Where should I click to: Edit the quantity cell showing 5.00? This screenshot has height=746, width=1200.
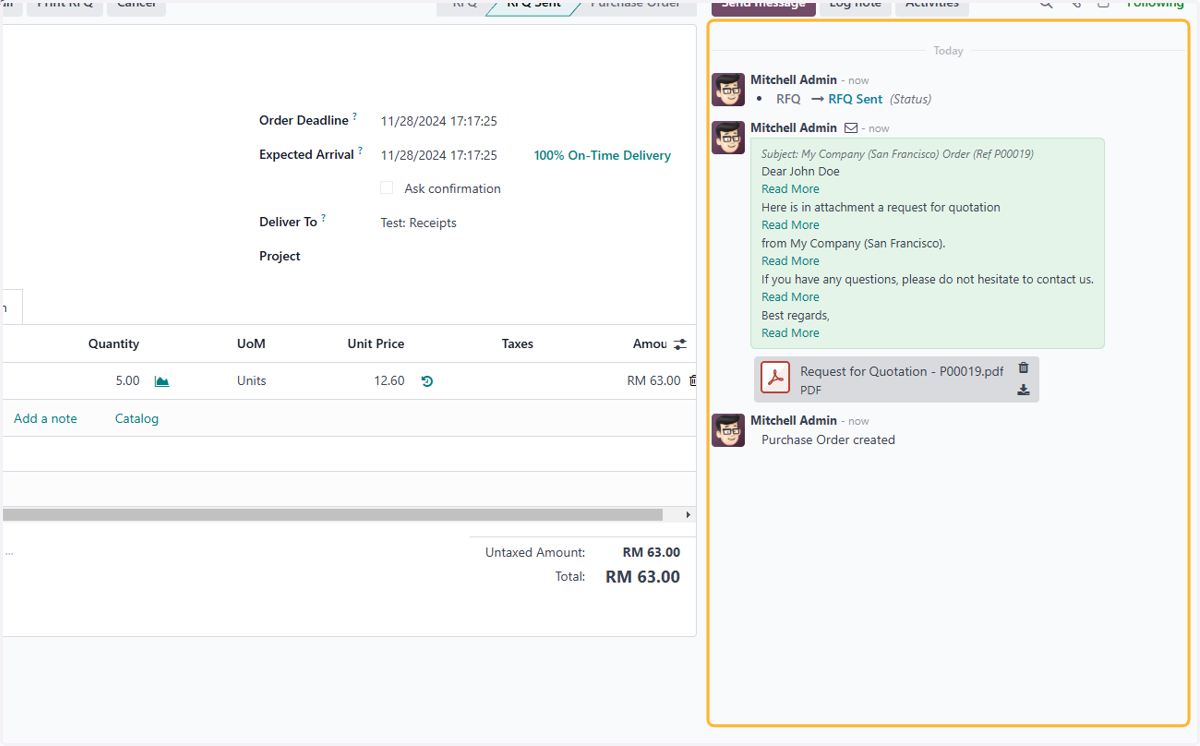click(x=127, y=381)
